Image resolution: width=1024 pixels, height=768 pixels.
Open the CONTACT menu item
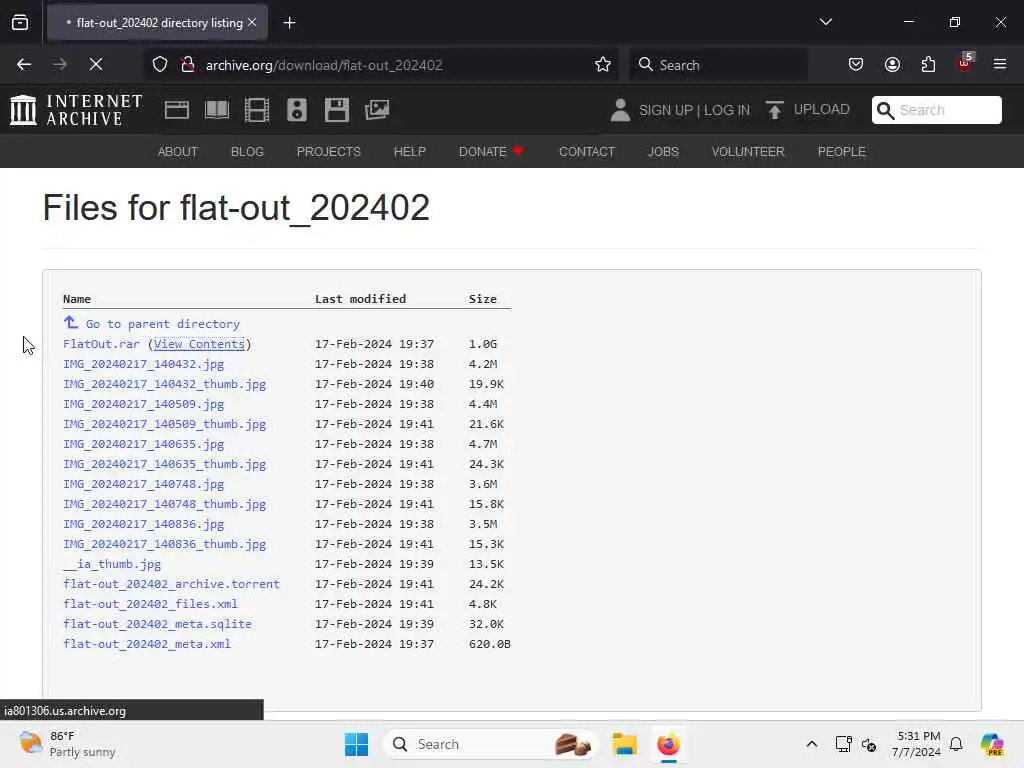(586, 152)
